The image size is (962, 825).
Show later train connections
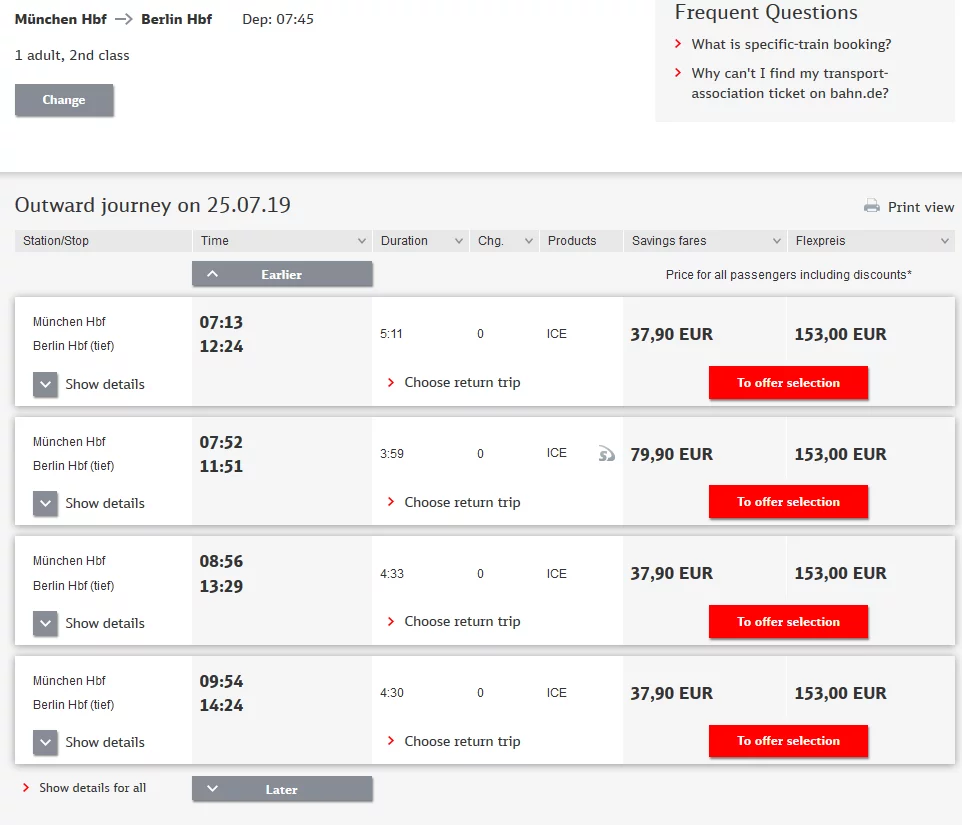point(282,789)
